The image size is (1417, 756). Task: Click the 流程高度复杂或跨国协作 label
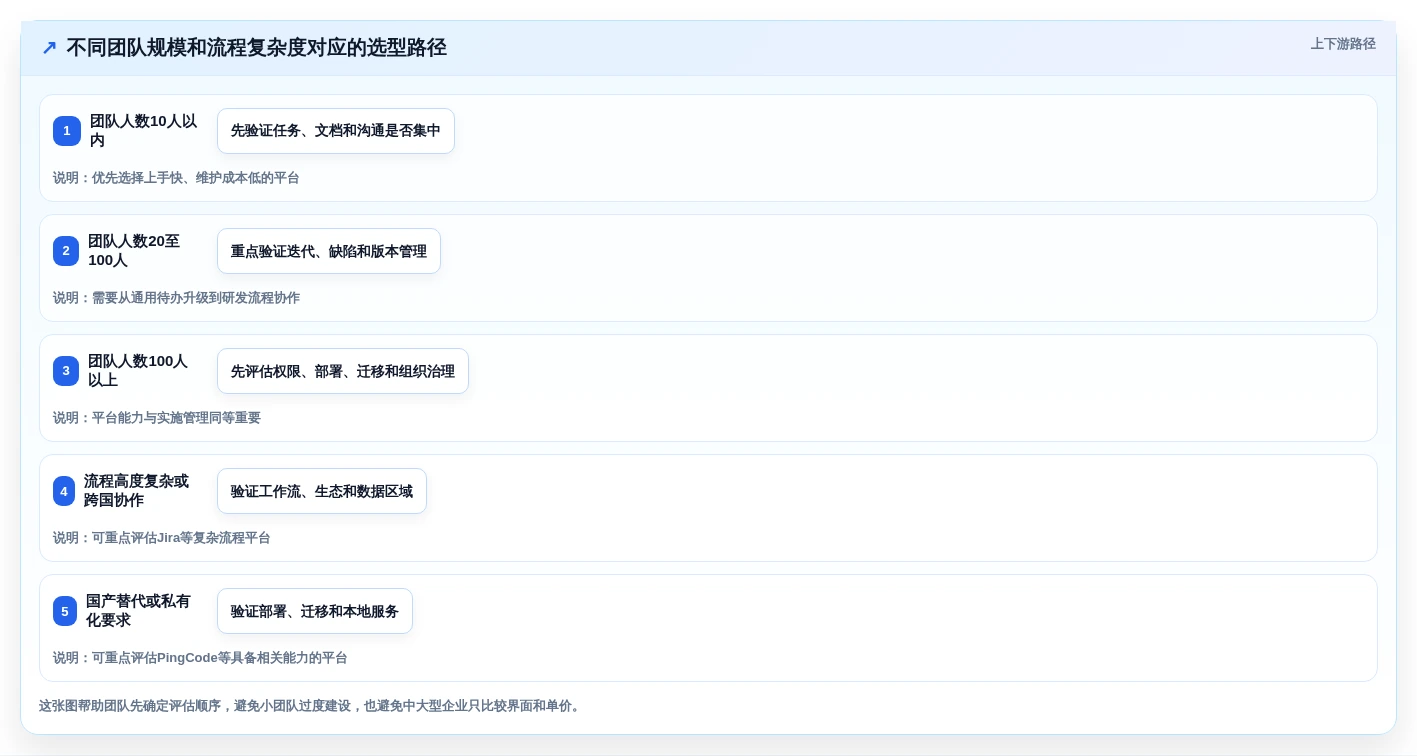tap(136, 491)
